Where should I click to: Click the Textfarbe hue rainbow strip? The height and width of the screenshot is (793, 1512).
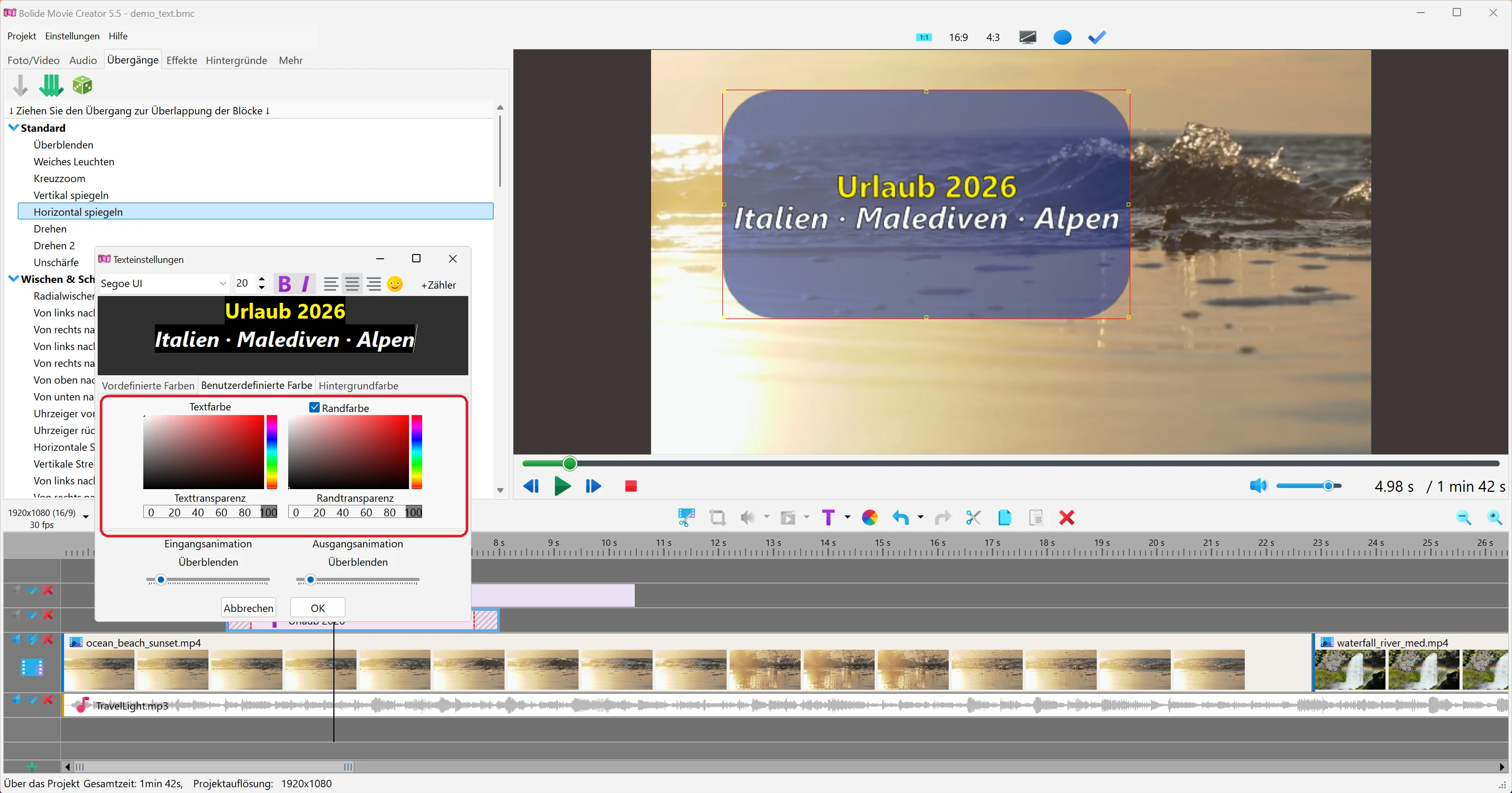point(272,452)
